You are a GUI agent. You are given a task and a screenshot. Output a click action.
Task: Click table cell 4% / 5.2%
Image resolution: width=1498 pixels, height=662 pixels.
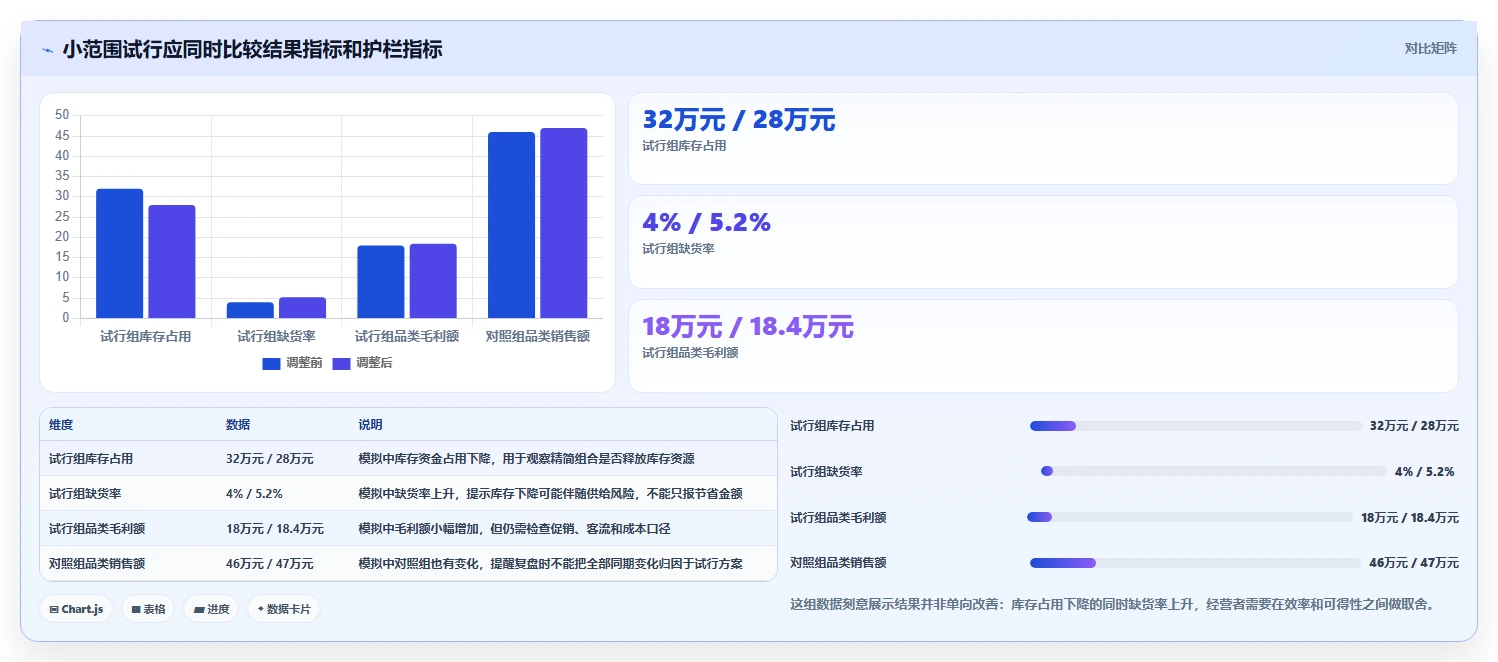click(254, 494)
